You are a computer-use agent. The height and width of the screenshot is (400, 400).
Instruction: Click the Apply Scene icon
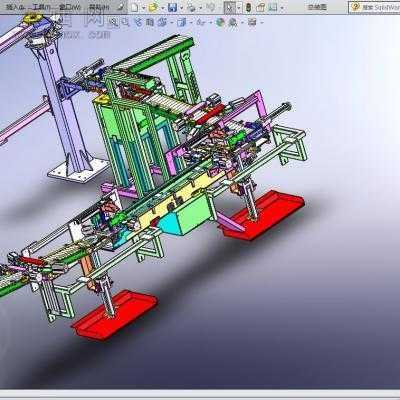point(232,22)
